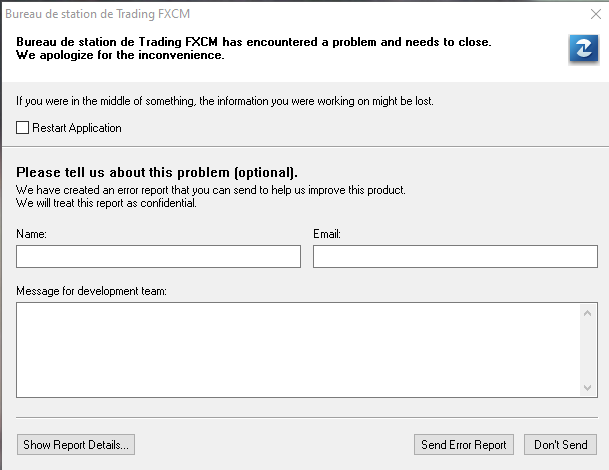Close the error dialog with the X
Image resolution: width=609 pixels, height=470 pixels.
[x=595, y=14]
